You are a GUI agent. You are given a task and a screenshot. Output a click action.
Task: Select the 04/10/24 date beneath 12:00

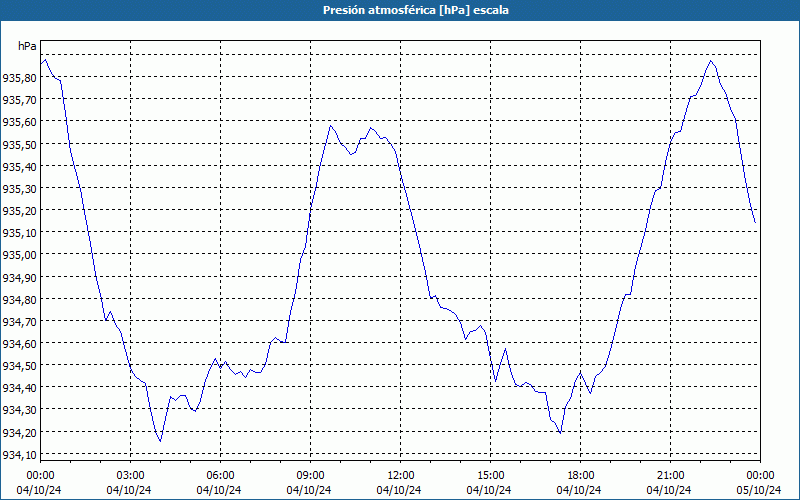pos(399,490)
